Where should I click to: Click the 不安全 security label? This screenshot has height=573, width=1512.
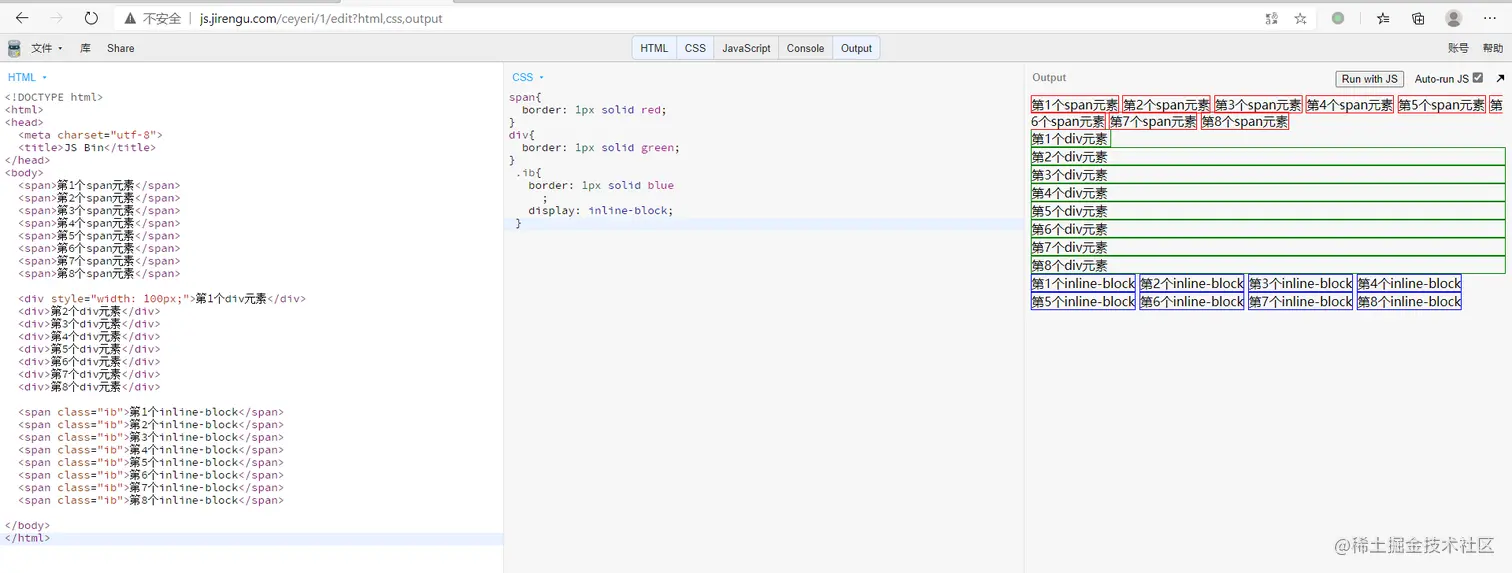(162, 18)
